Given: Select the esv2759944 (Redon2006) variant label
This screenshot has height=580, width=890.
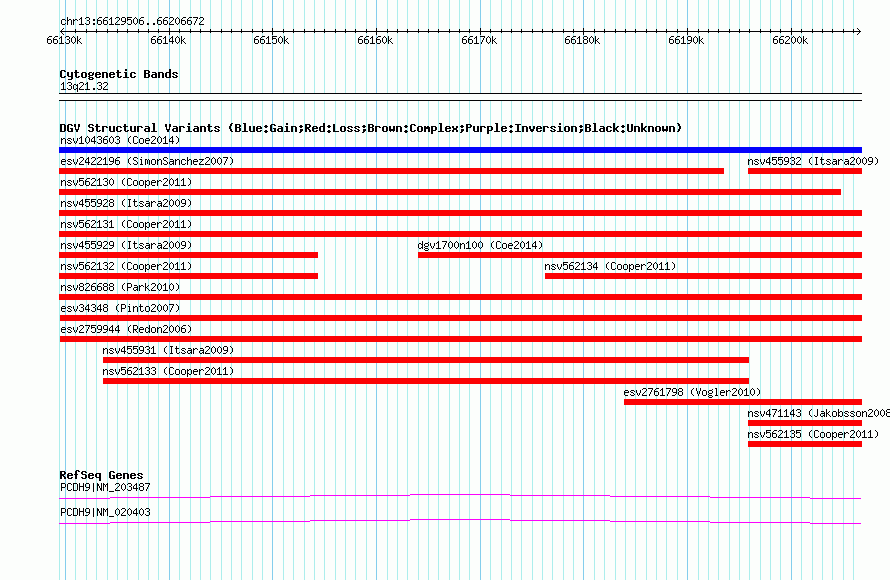Looking at the screenshot, I should point(126,329).
